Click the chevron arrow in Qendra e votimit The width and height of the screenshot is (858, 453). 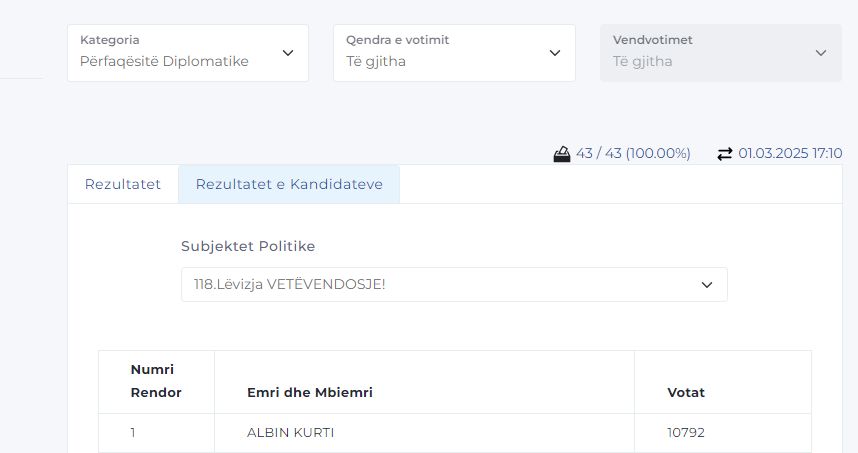click(556, 53)
